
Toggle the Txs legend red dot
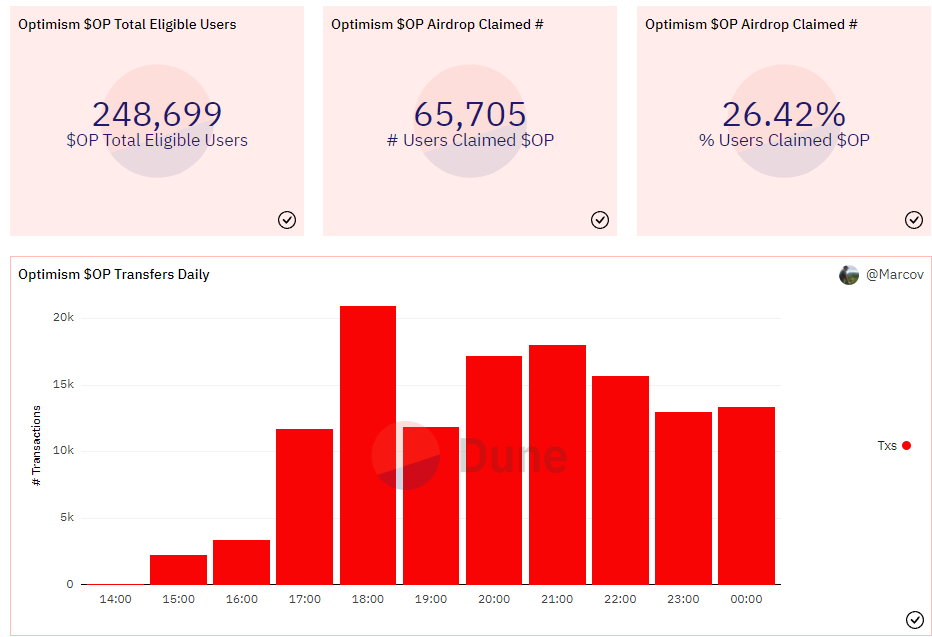click(906, 446)
